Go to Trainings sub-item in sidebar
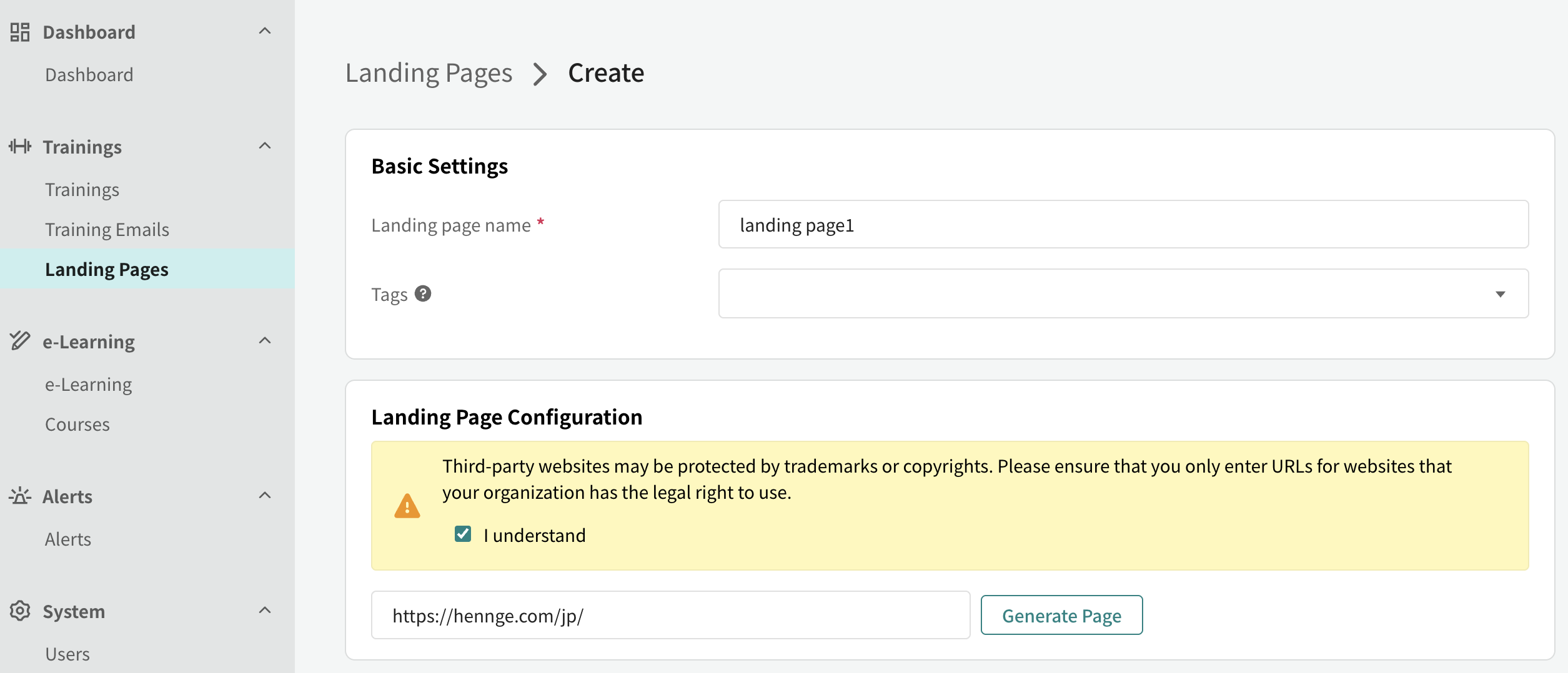This screenshot has height=673, width=1568. tap(82, 190)
